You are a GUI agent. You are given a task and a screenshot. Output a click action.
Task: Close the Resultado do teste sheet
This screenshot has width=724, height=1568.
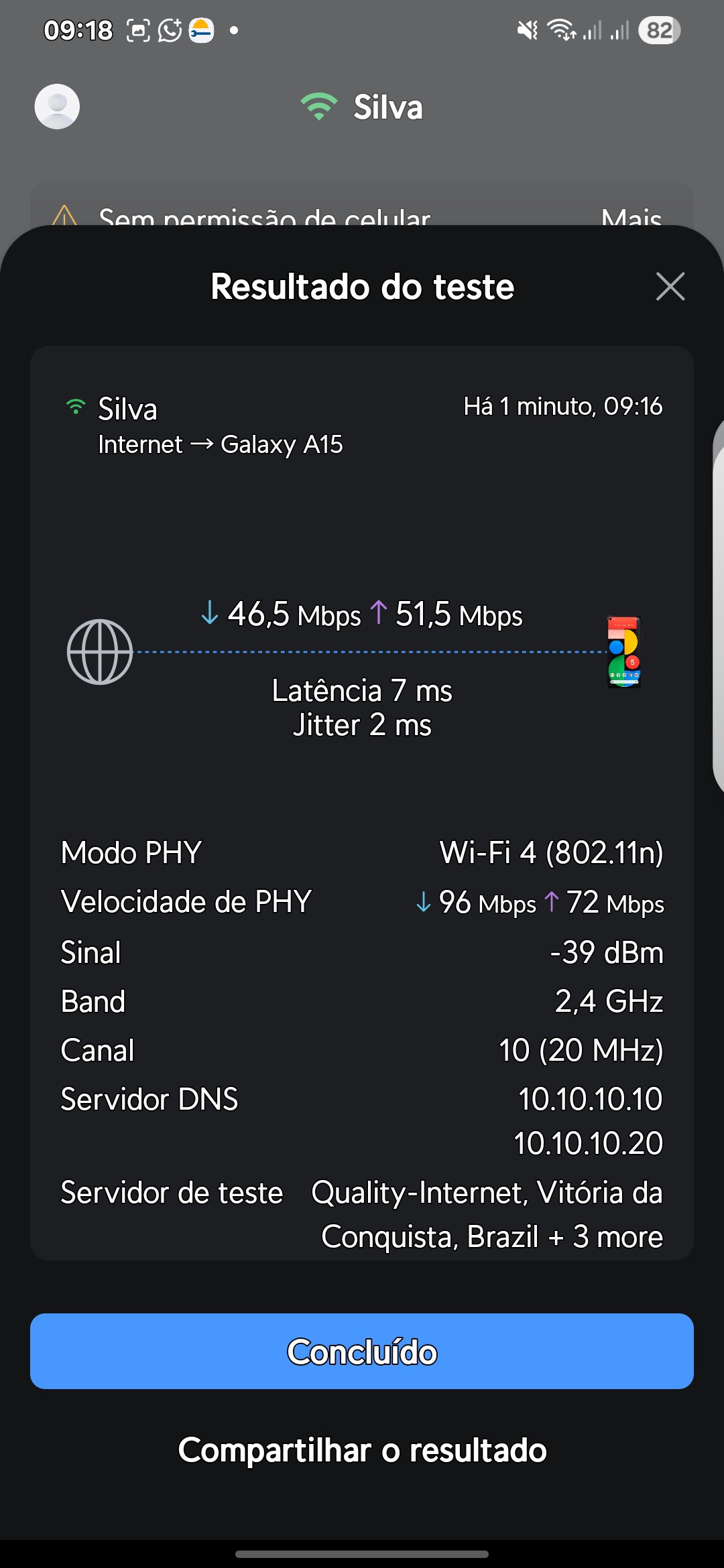[670, 287]
